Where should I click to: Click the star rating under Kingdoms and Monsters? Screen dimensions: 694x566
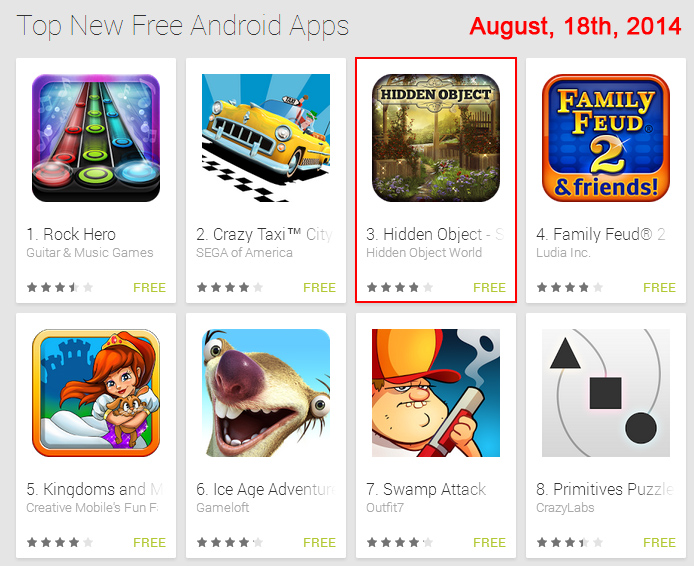[60, 543]
